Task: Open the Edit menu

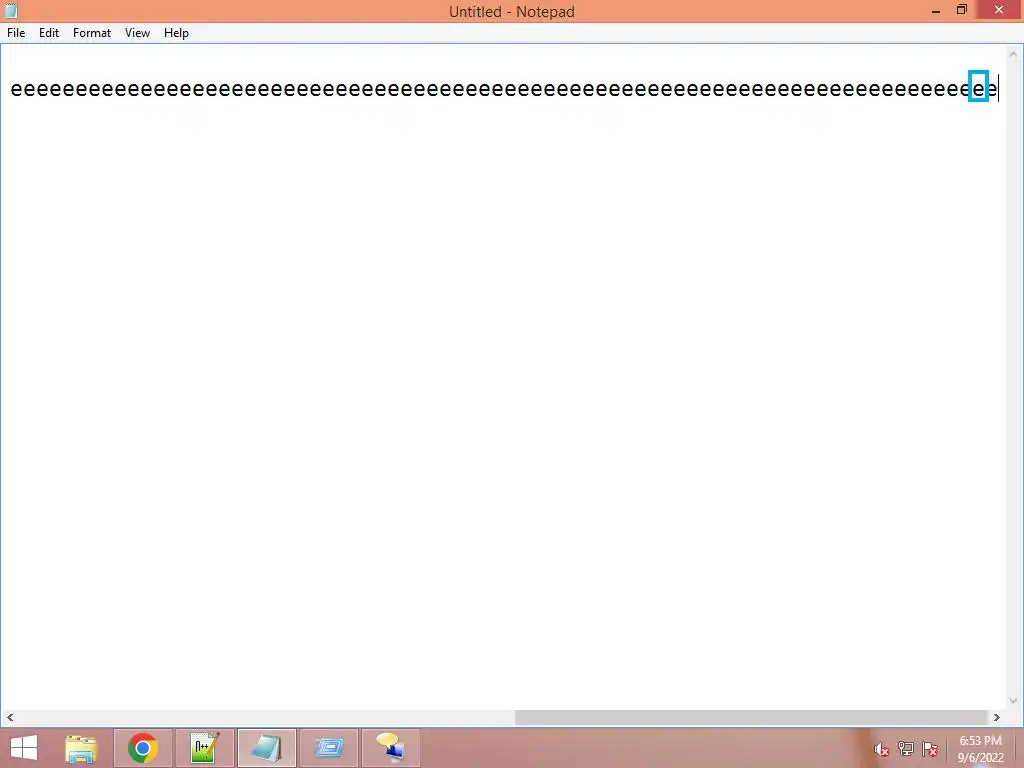Action: (49, 33)
